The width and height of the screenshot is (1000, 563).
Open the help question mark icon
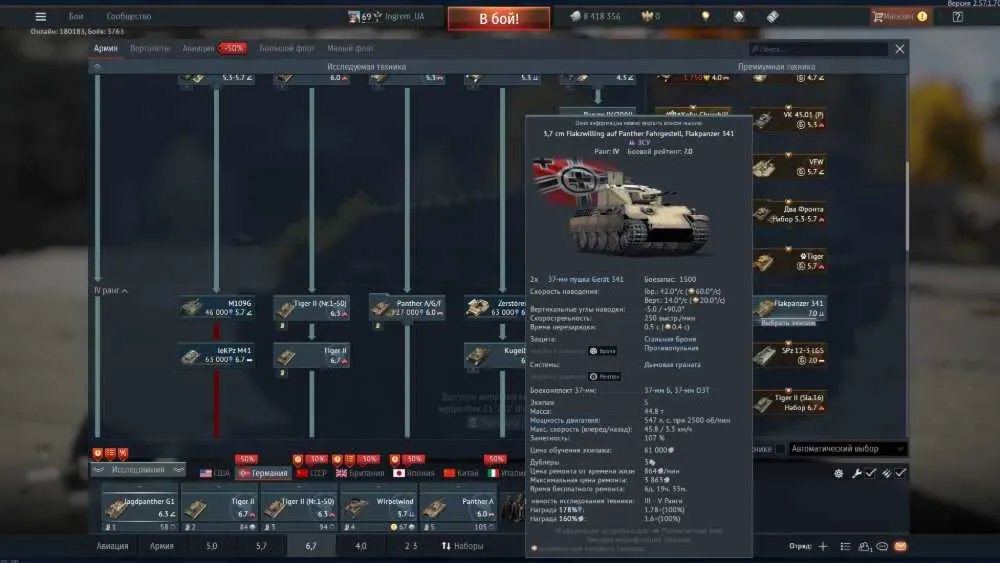point(957,17)
